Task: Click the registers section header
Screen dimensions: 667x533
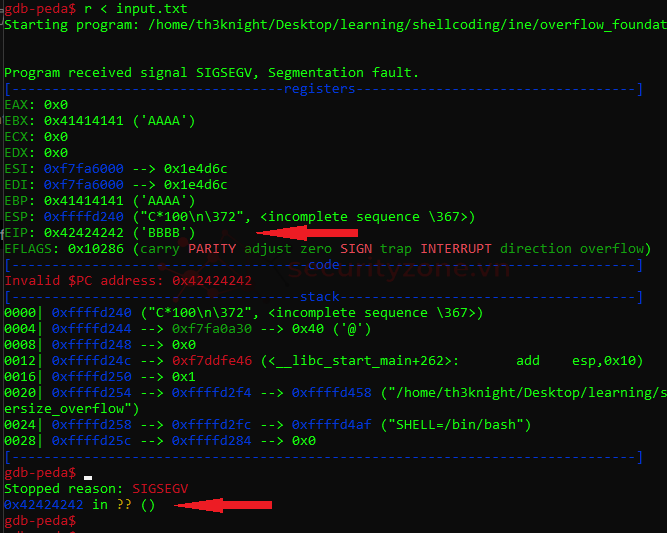Action: [x=319, y=88]
